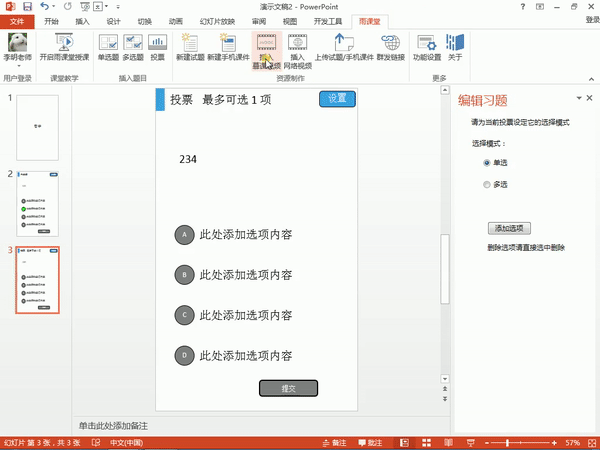Switch to the 切换 Transitions tab
The height and width of the screenshot is (450, 600).
click(145, 21)
